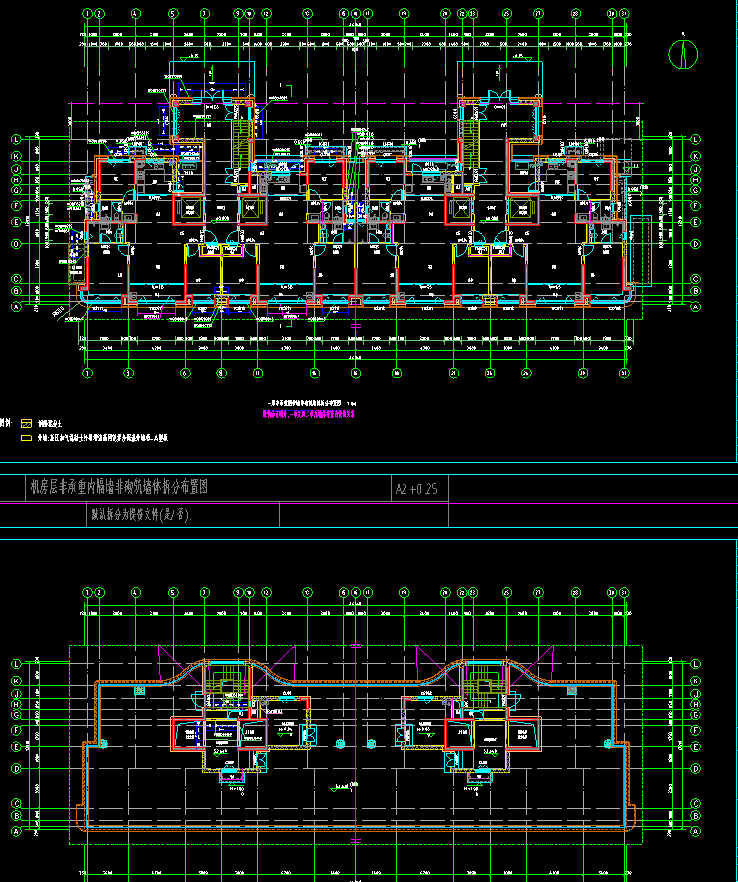Click the magenta note below the upper plan
The height and width of the screenshot is (882, 738).
pos(309,412)
